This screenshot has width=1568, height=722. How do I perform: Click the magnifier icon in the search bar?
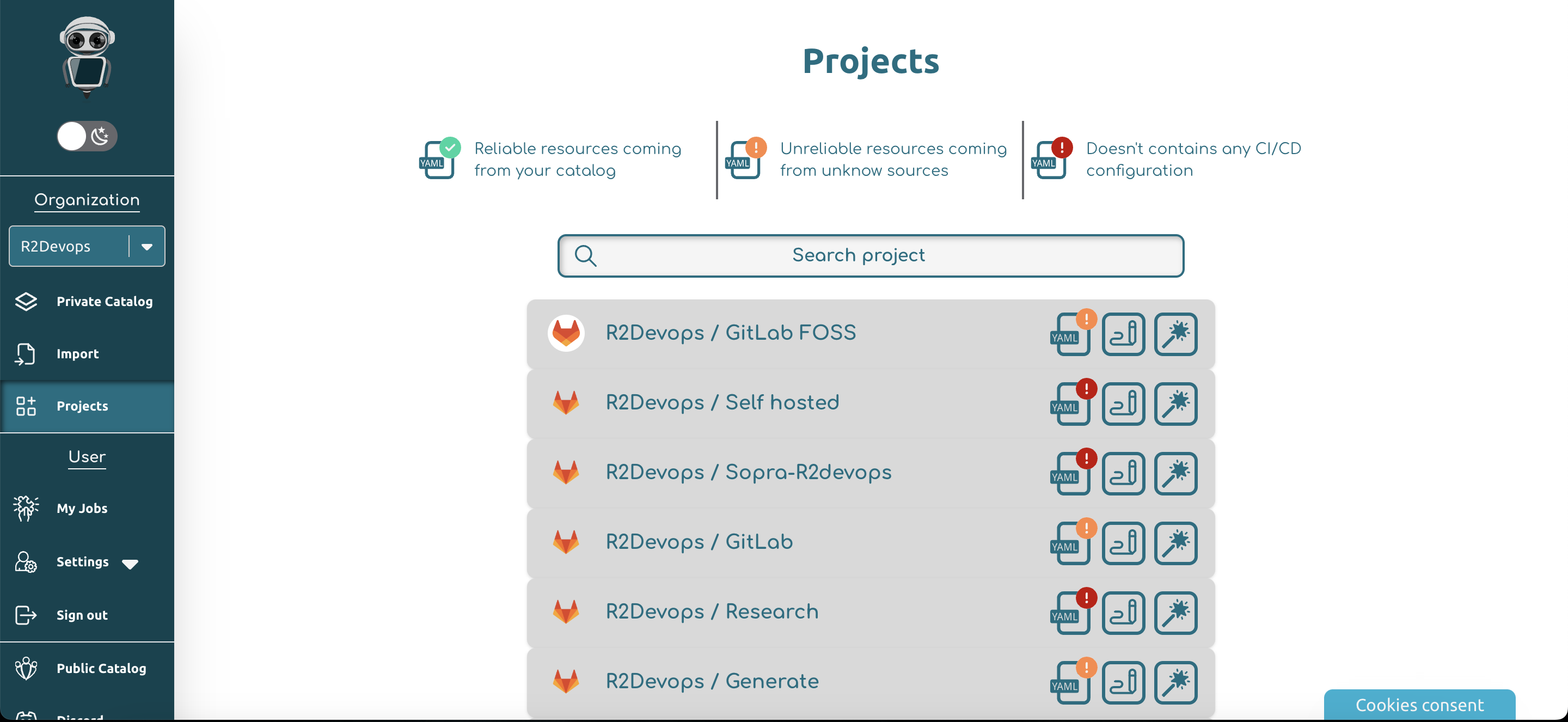(585, 255)
